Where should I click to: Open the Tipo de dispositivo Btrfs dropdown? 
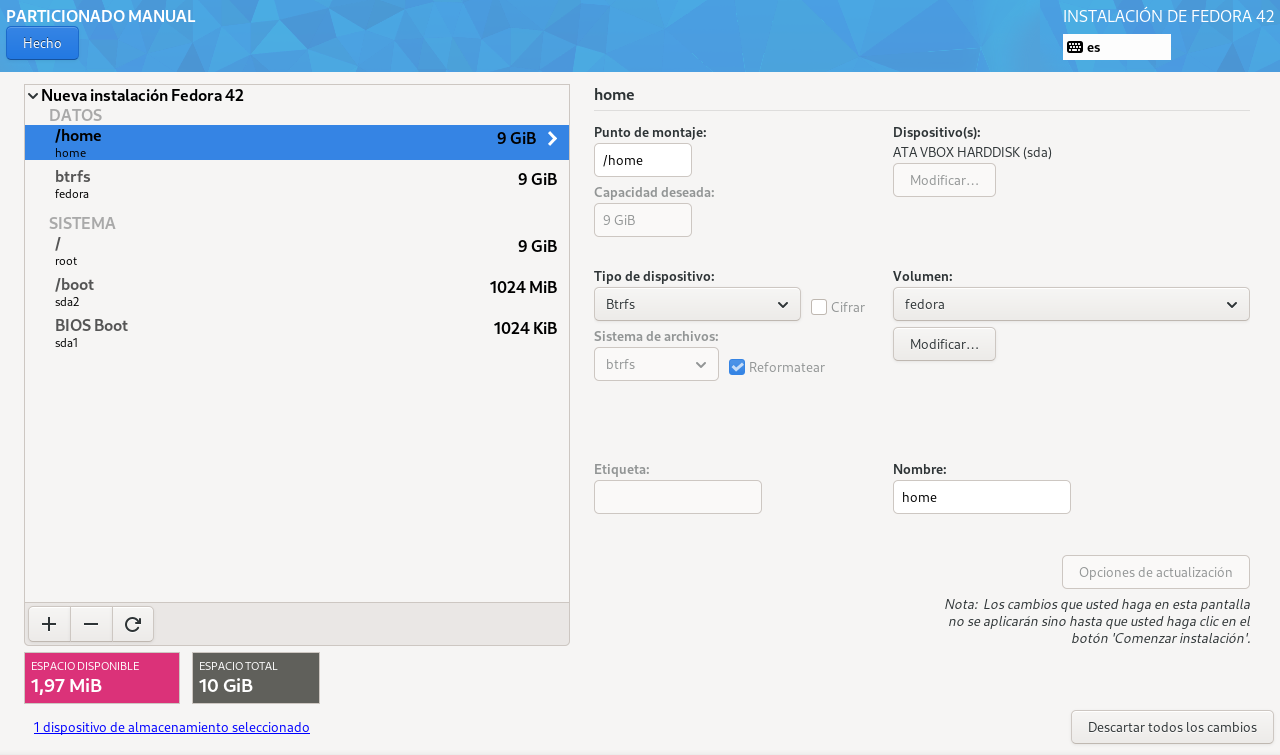[697, 304]
